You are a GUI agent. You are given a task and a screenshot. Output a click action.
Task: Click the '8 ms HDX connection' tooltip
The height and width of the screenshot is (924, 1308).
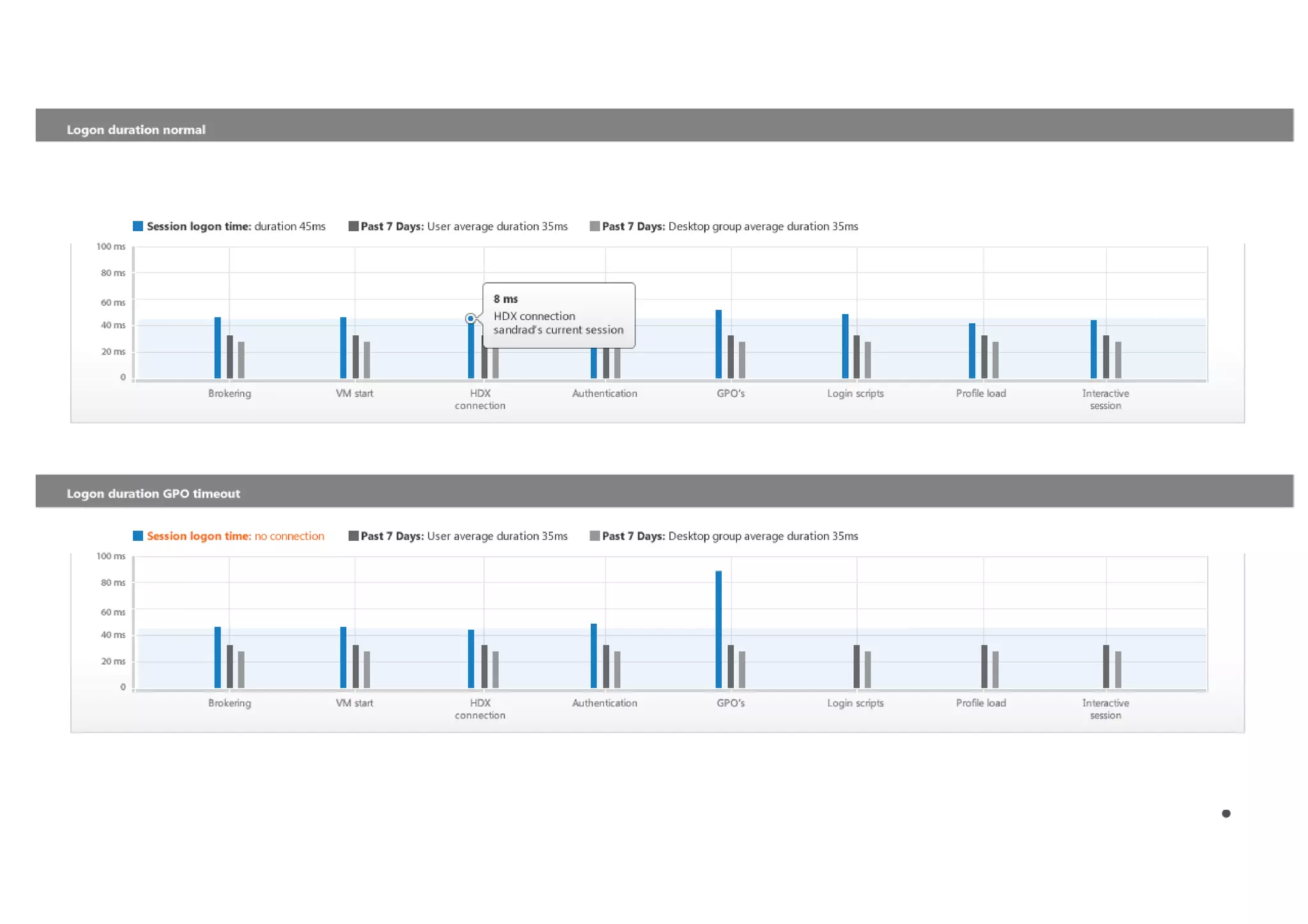point(558,315)
